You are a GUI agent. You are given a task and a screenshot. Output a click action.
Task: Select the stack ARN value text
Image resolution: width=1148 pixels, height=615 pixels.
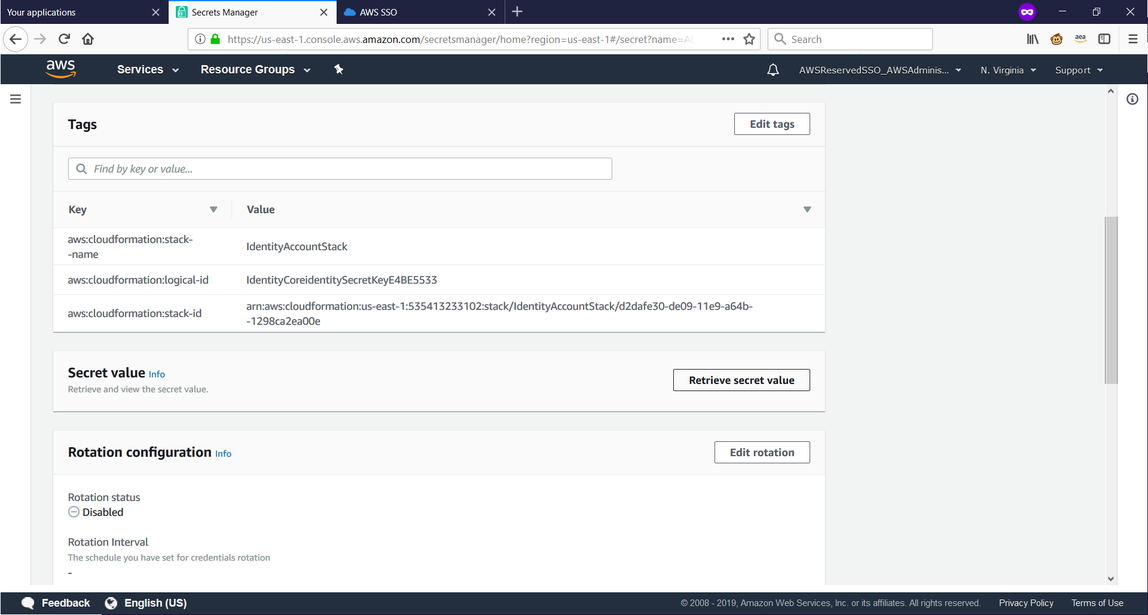point(499,313)
